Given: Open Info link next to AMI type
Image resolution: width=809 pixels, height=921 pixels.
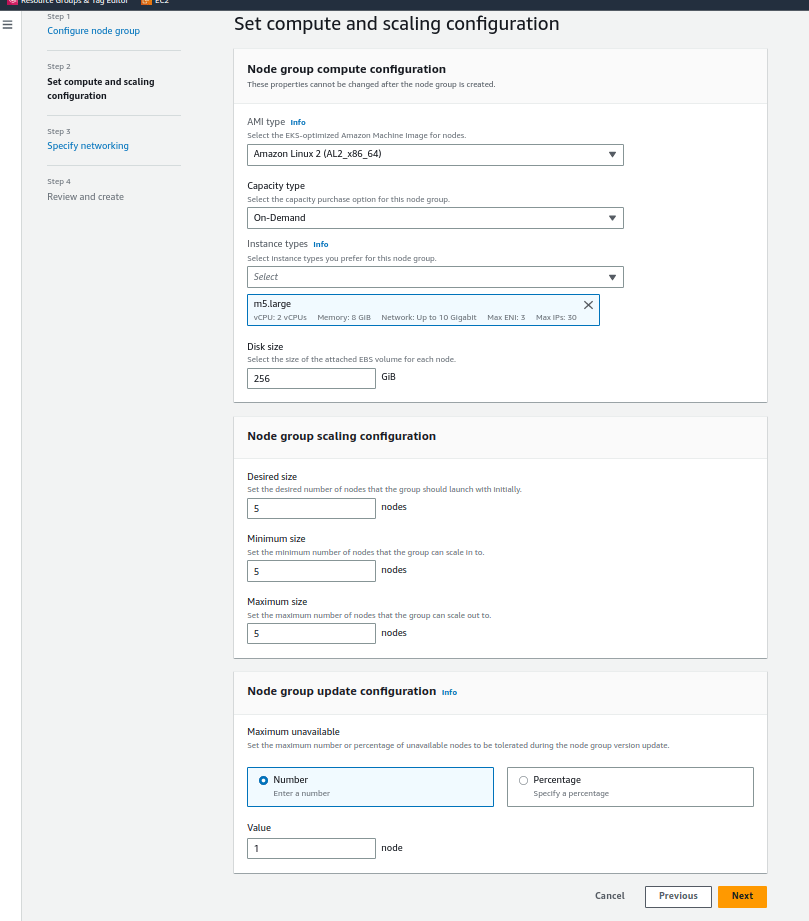Looking at the screenshot, I should [298, 122].
